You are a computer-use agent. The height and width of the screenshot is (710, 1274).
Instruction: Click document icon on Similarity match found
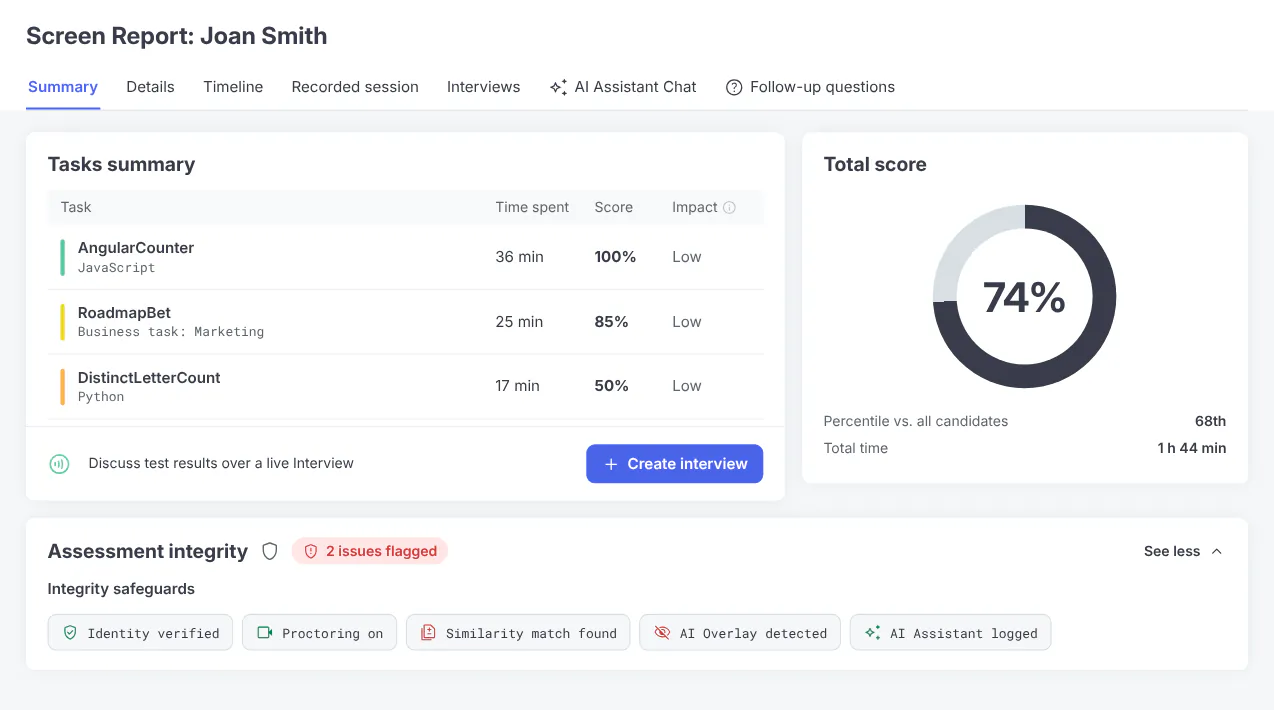(x=428, y=633)
